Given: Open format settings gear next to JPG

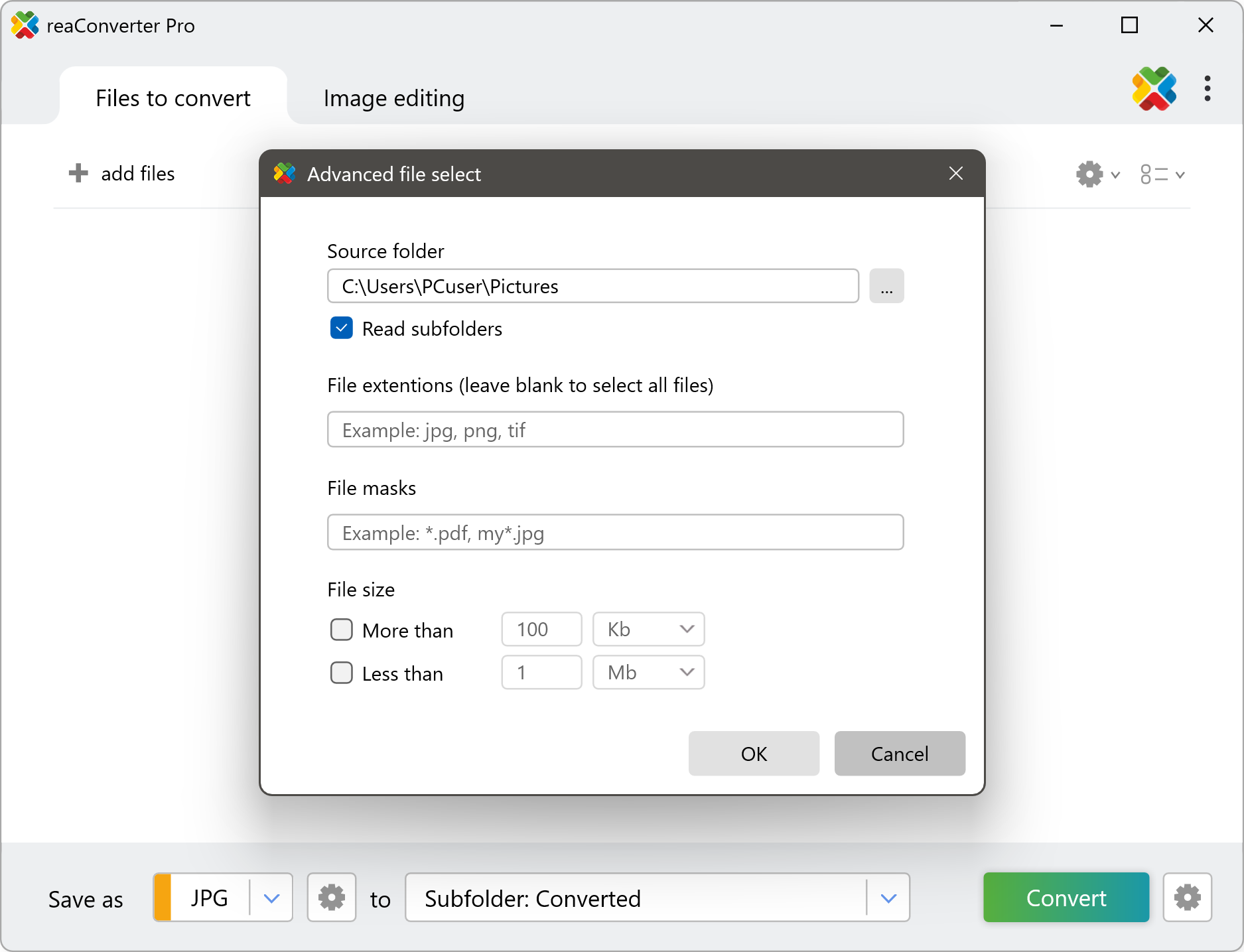Looking at the screenshot, I should pyautogui.click(x=332, y=898).
